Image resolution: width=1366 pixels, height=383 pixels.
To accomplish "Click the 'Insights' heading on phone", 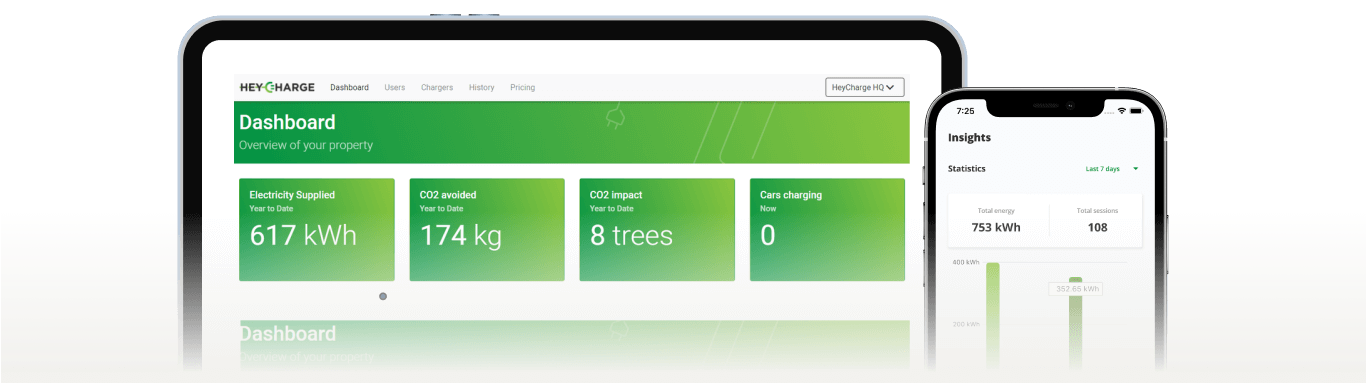I will tap(969, 138).
